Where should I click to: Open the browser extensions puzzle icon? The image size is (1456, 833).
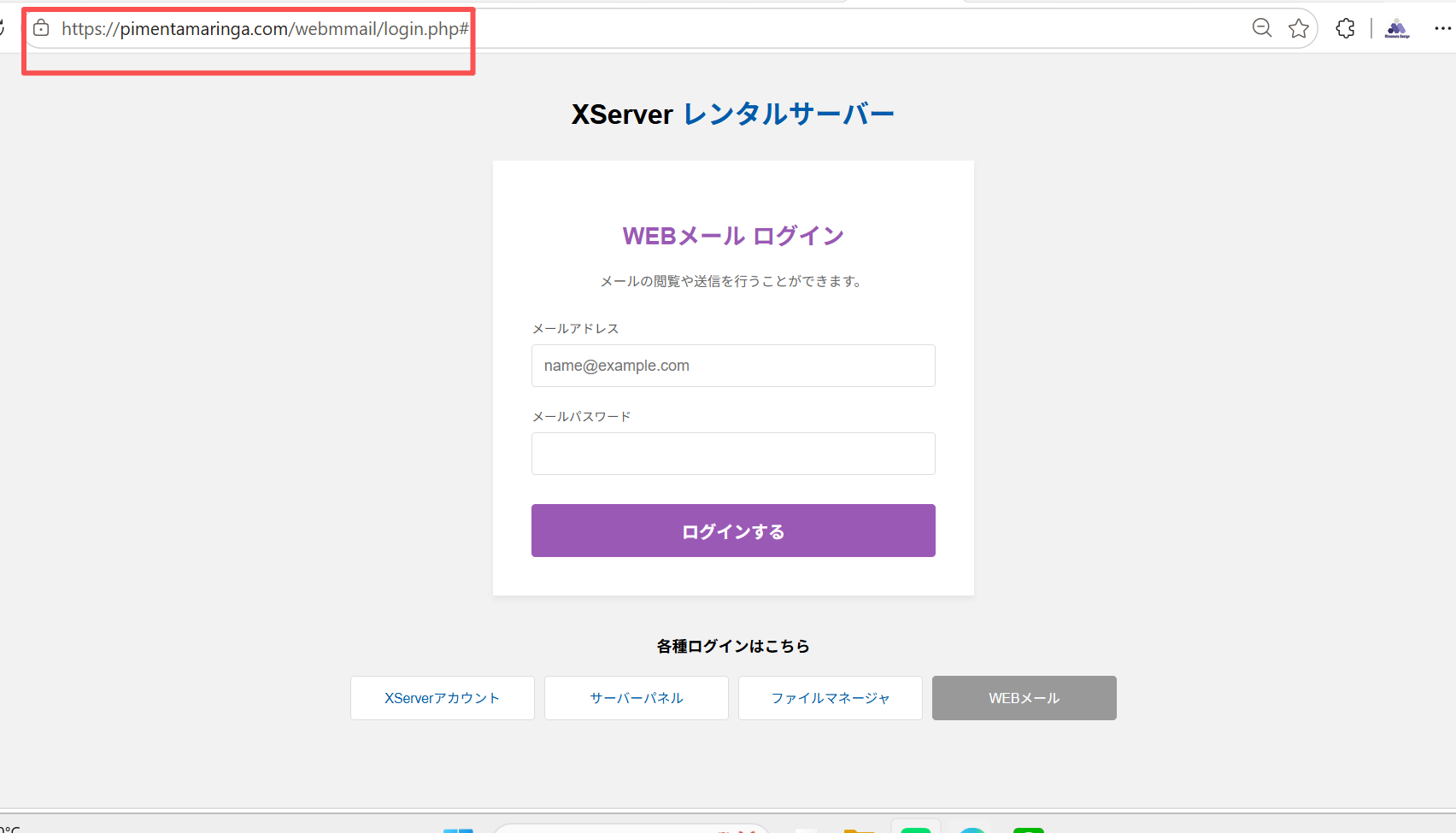1346,28
